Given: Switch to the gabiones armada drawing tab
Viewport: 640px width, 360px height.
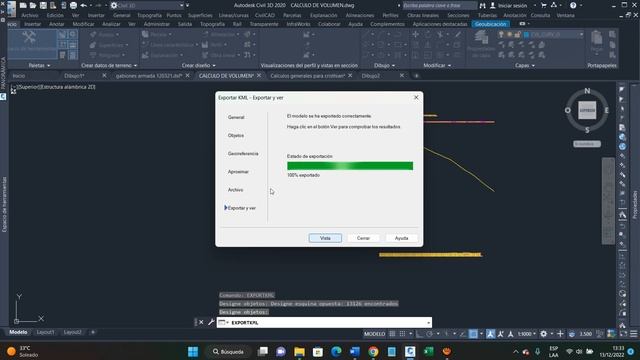Looking at the screenshot, I should tap(149, 76).
